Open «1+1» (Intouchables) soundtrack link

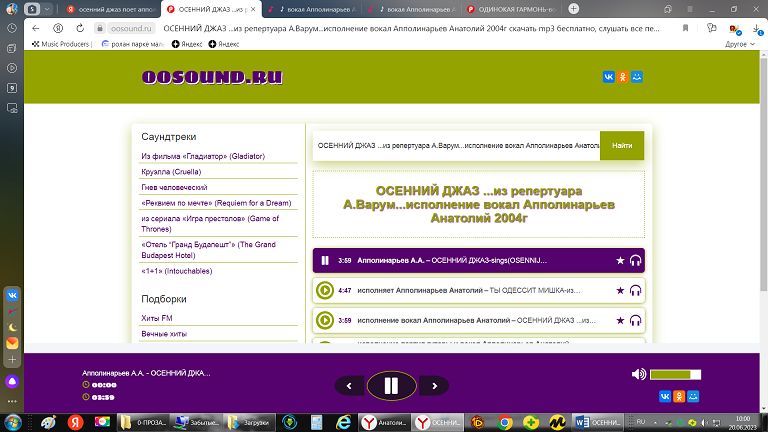[176, 271]
